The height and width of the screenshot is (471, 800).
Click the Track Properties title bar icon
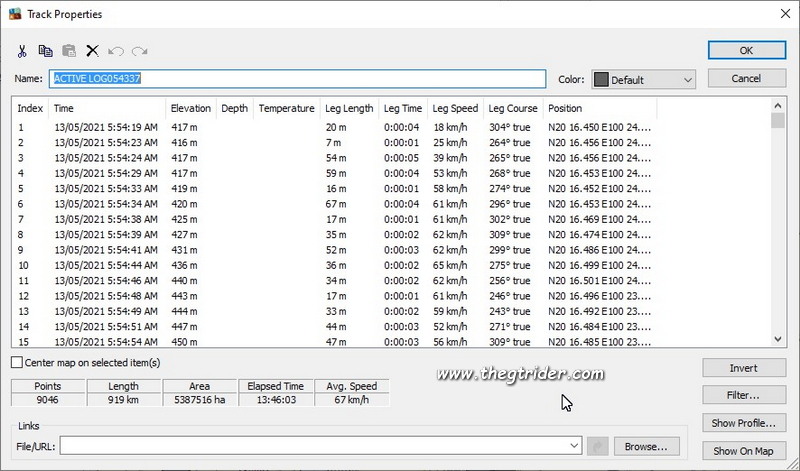pos(12,15)
